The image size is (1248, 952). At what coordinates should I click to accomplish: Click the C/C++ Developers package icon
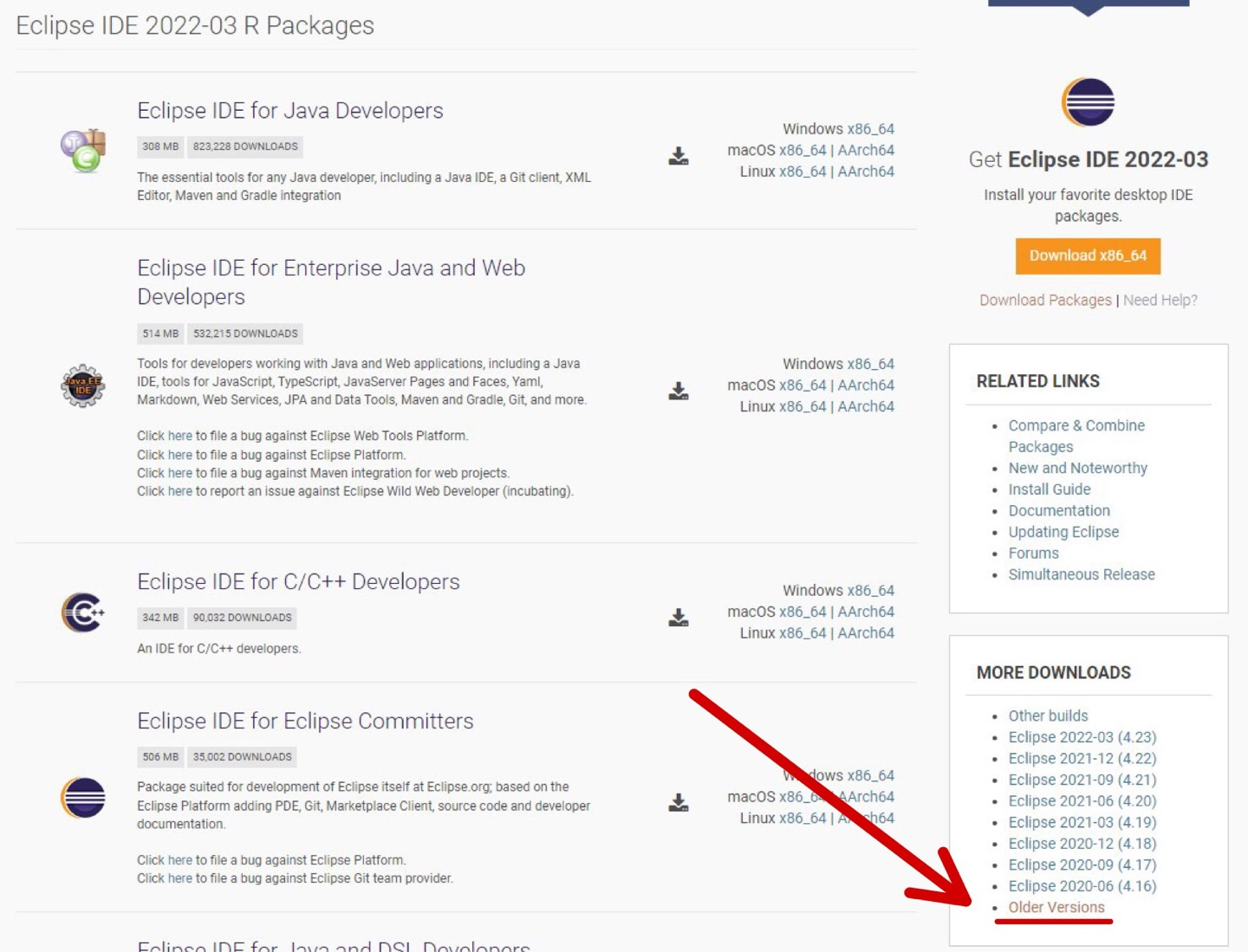[x=83, y=612]
